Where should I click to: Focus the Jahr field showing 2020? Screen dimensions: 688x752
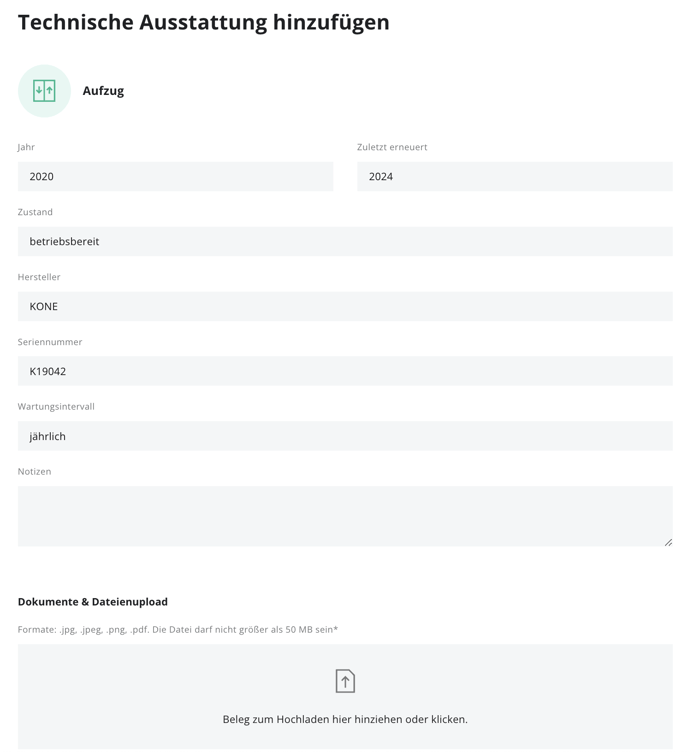175,176
